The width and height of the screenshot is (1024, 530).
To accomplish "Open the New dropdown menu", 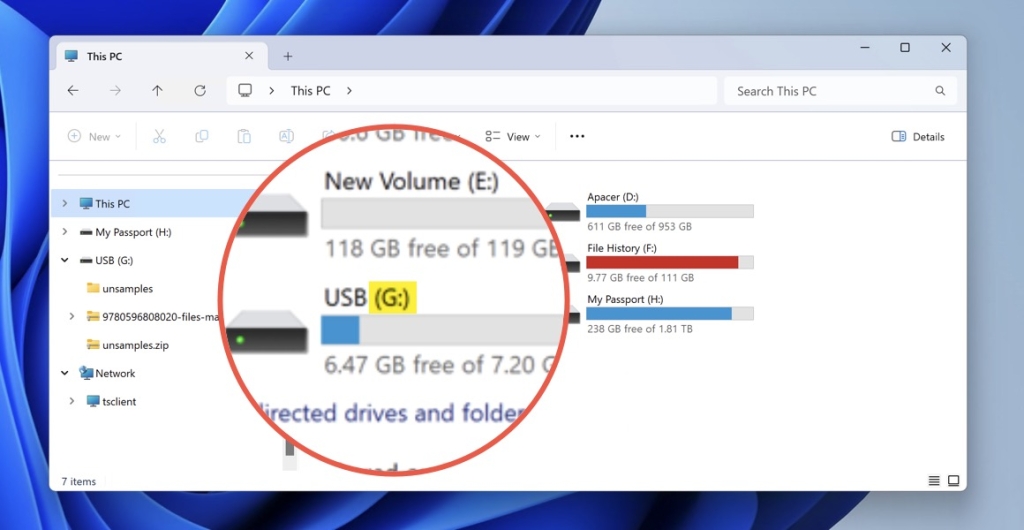I will [95, 136].
